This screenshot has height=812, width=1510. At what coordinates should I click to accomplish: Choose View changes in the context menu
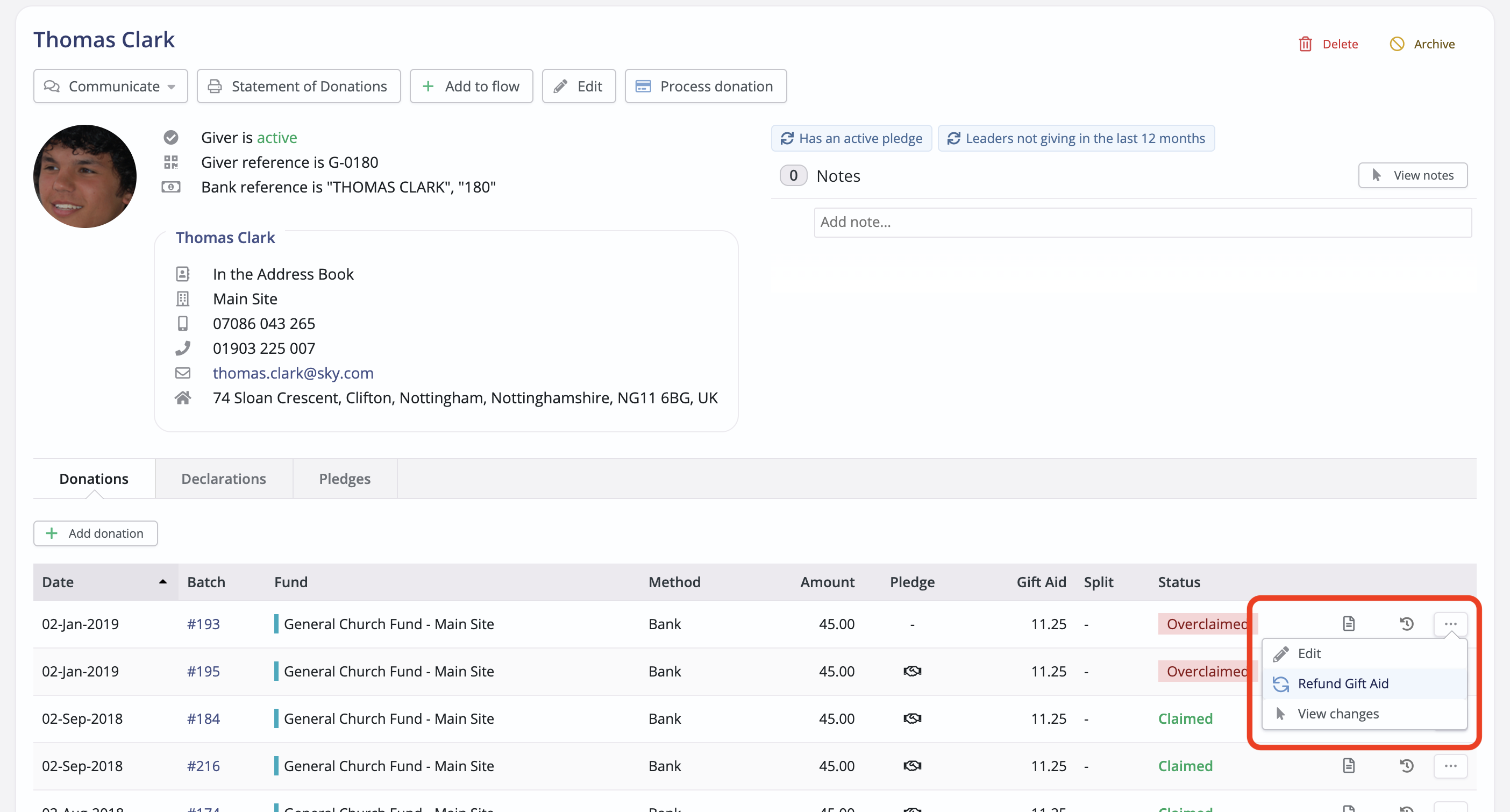tap(1338, 714)
